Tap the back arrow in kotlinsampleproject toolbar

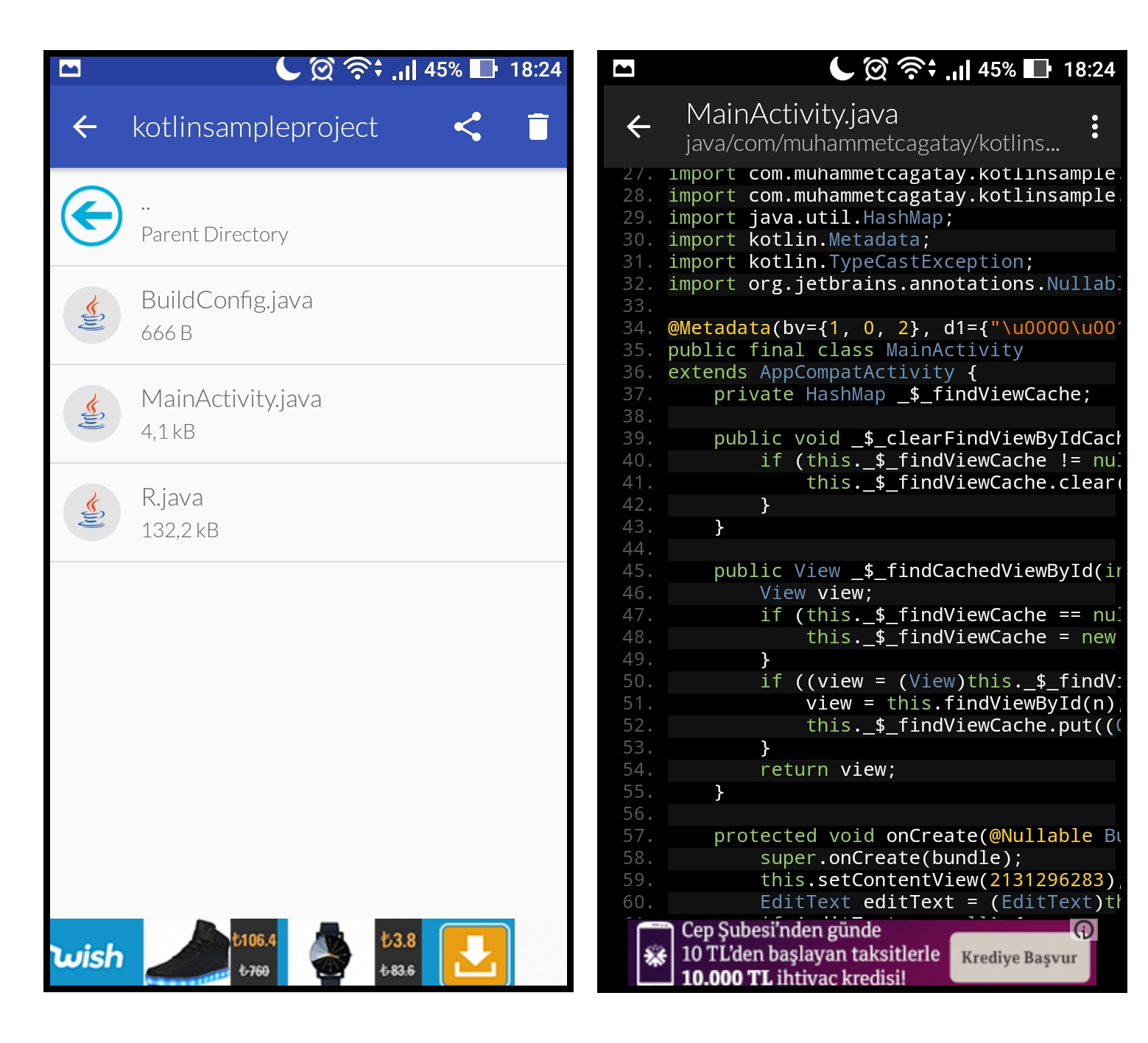coord(85,126)
